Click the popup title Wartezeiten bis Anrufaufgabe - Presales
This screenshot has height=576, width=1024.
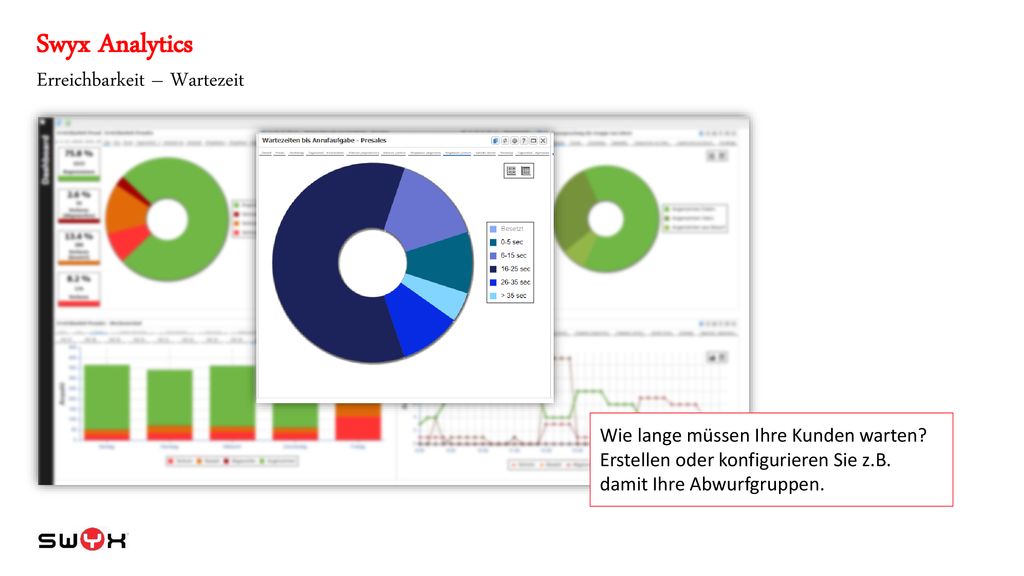pyautogui.click(x=324, y=140)
